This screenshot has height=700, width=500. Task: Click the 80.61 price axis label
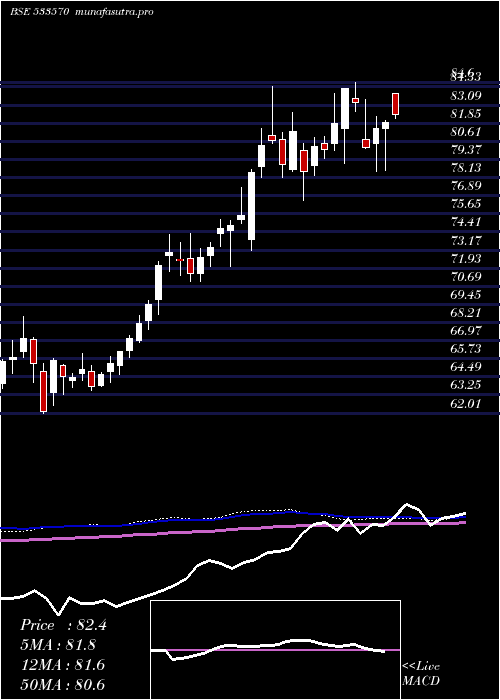(x=466, y=131)
